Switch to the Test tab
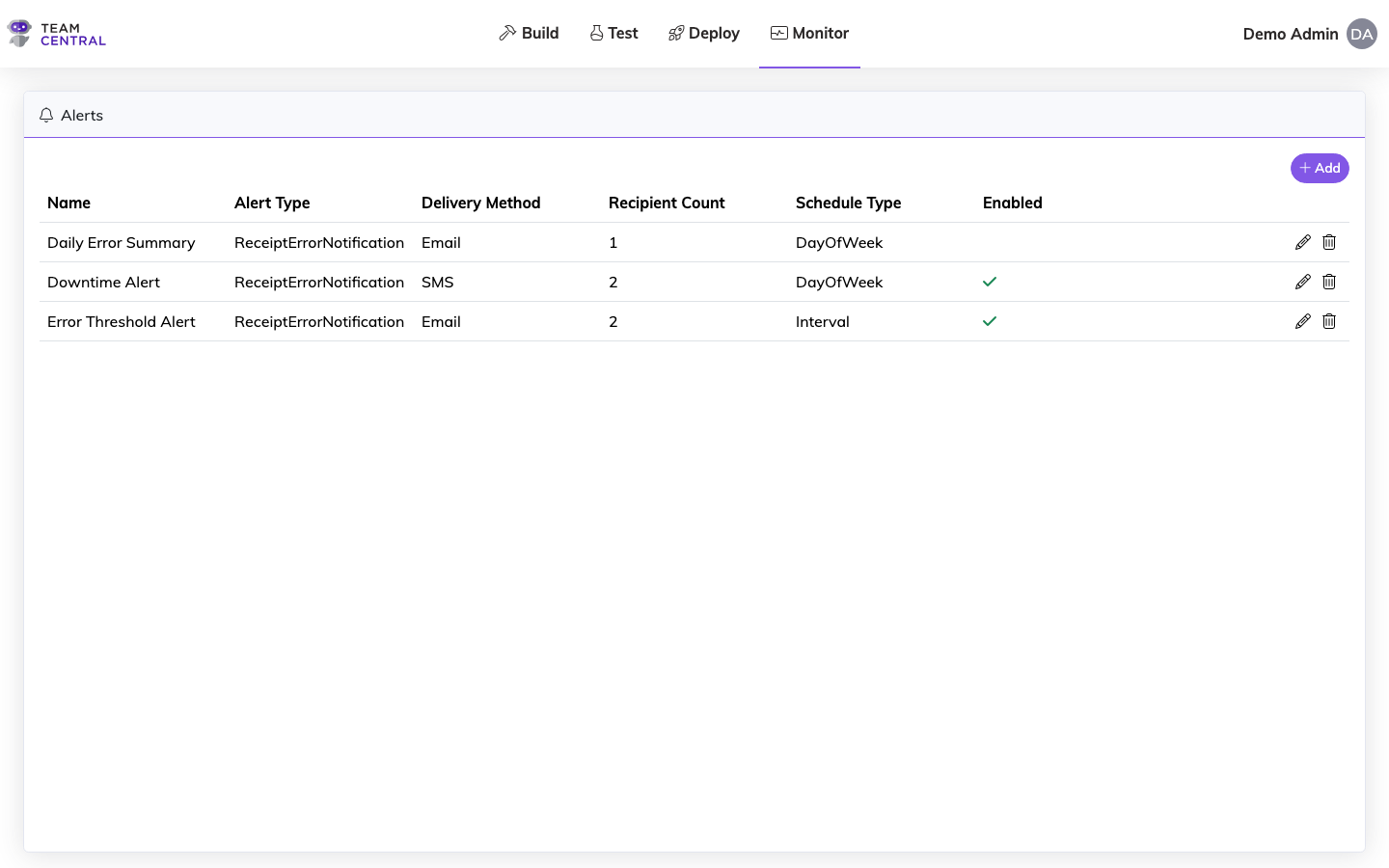Viewport: 1389px width, 868px height. point(613,33)
